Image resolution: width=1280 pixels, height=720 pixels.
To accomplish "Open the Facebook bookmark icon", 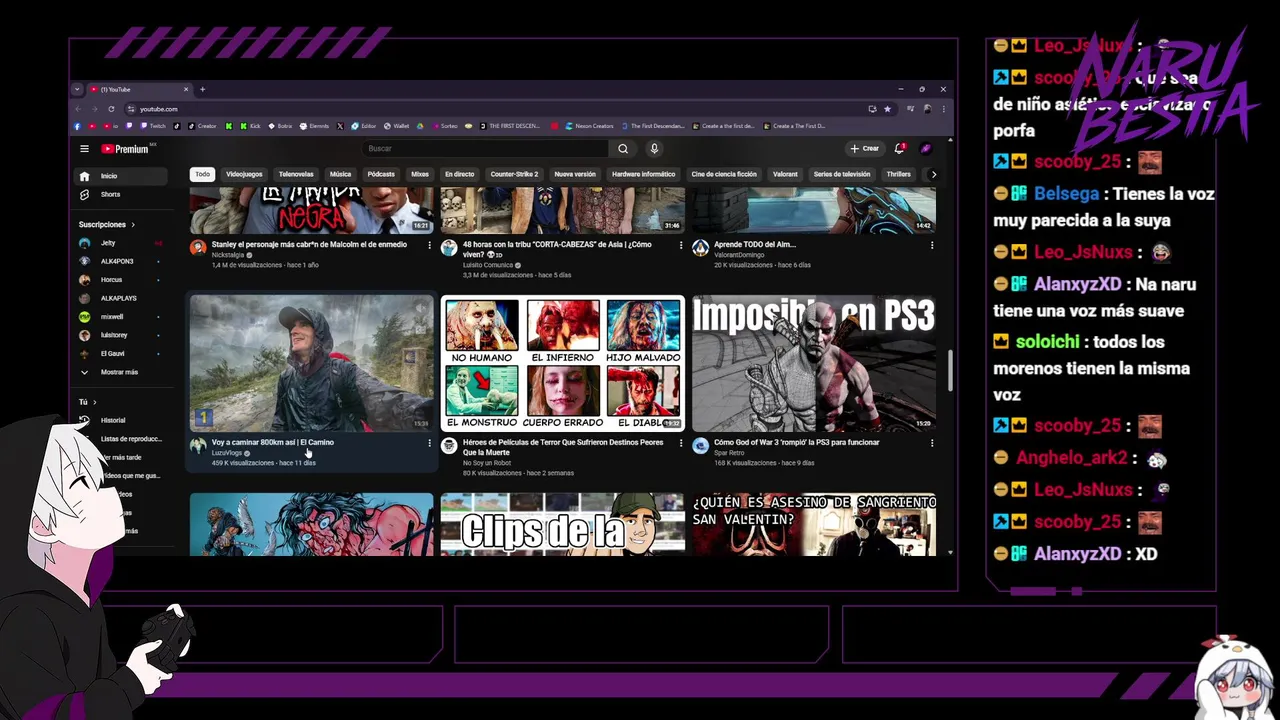I will (x=78, y=126).
